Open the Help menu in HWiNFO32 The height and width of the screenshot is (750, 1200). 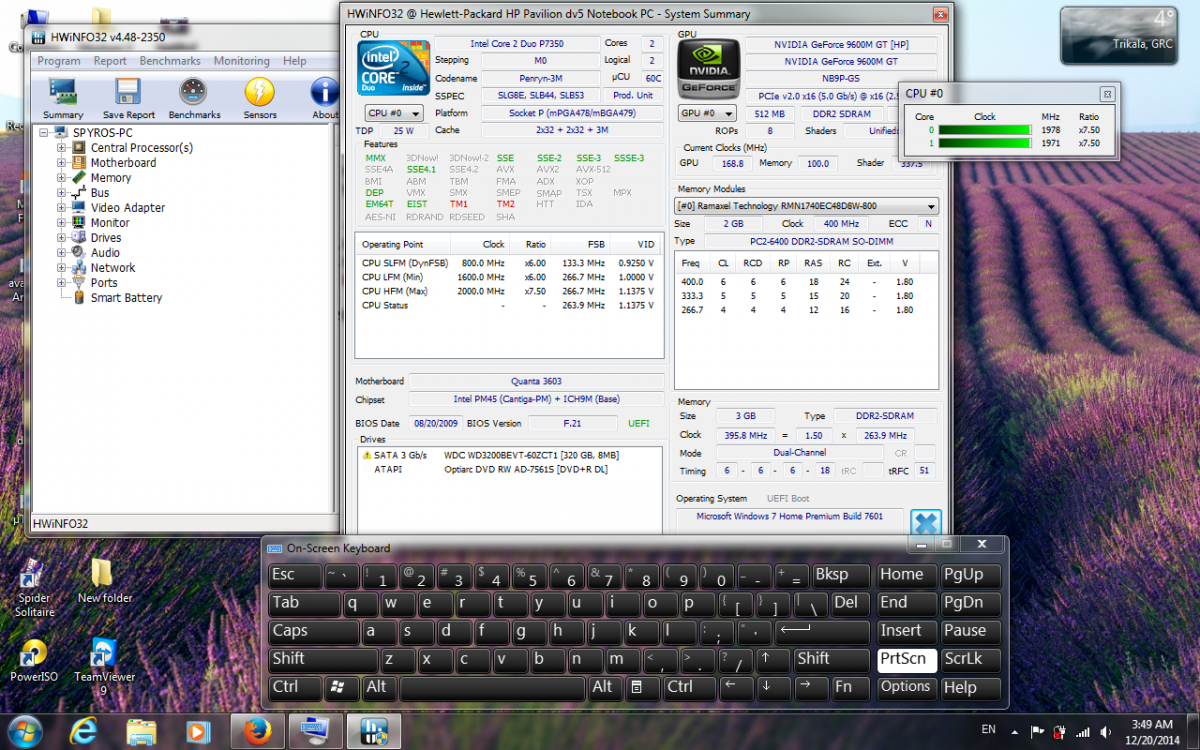[294, 61]
